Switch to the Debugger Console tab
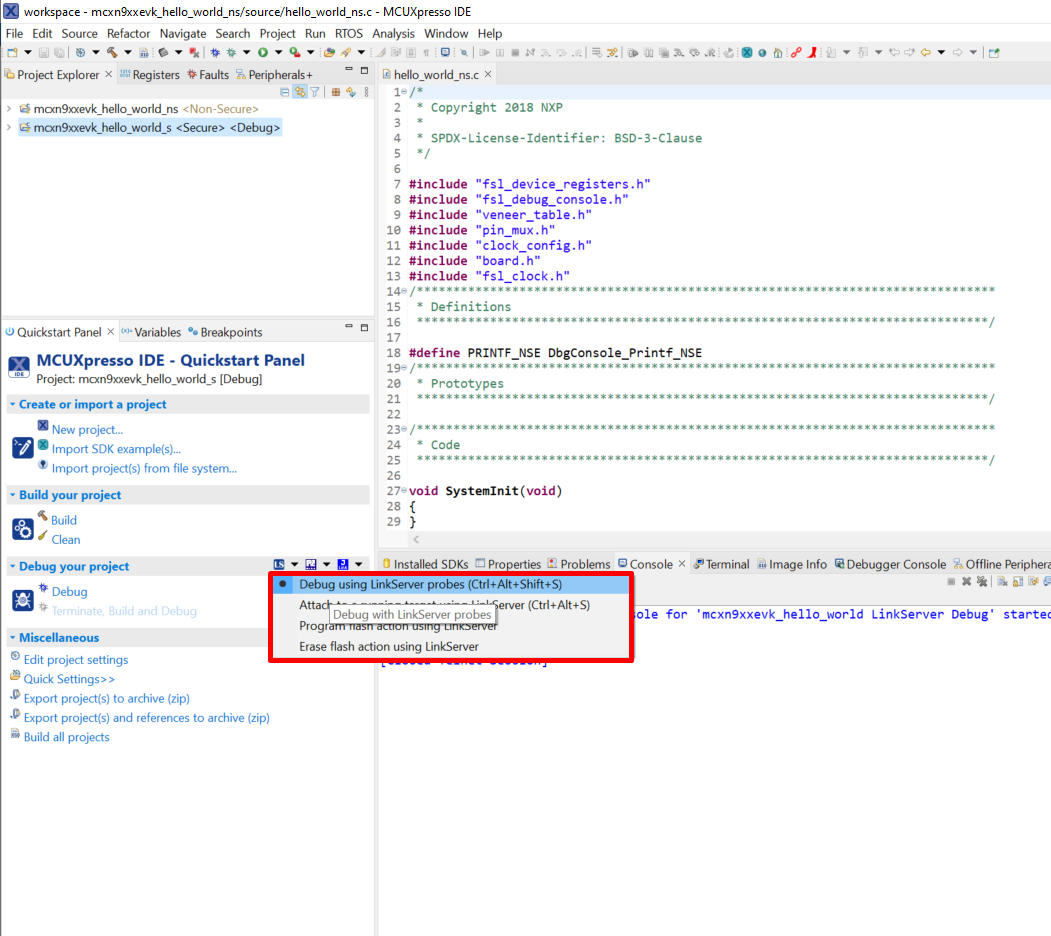Image resolution: width=1051 pixels, height=936 pixels. (x=895, y=564)
